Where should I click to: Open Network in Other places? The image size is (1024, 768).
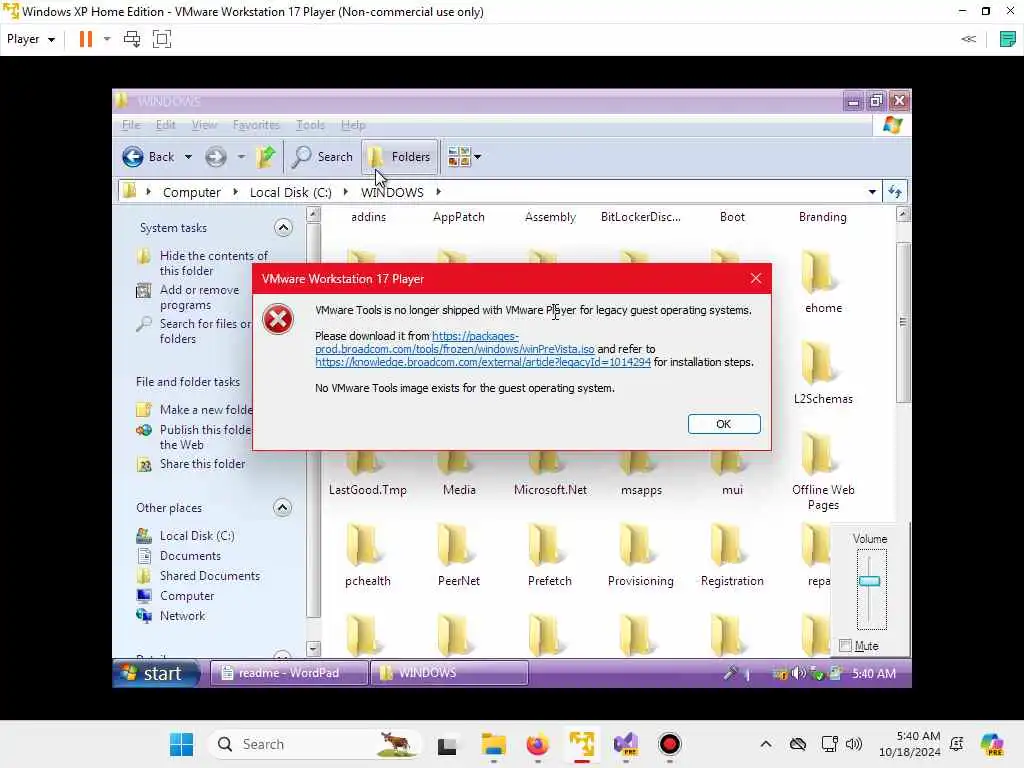coord(182,616)
